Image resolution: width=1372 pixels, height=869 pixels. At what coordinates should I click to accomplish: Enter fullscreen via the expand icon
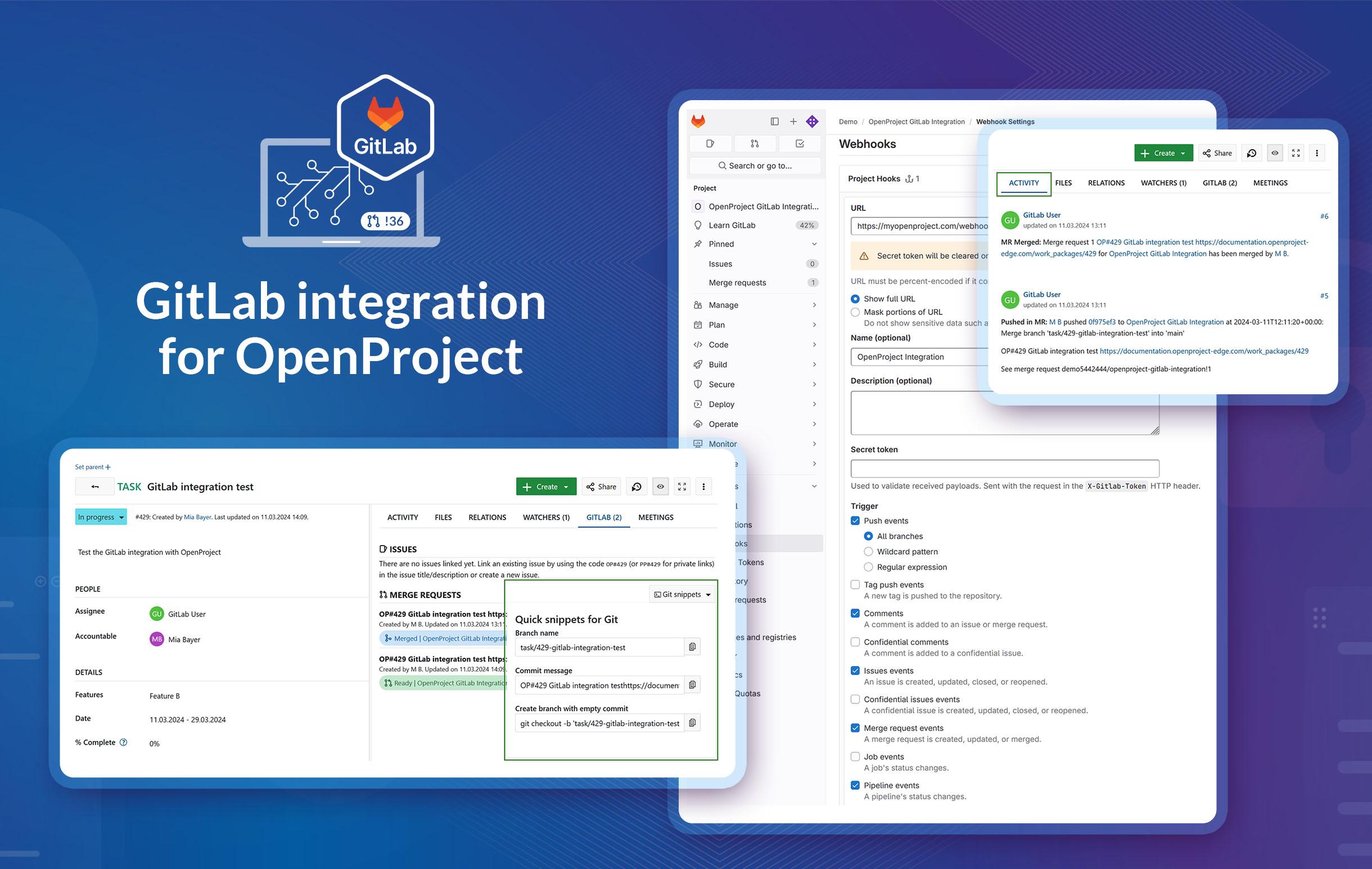click(x=682, y=486)
